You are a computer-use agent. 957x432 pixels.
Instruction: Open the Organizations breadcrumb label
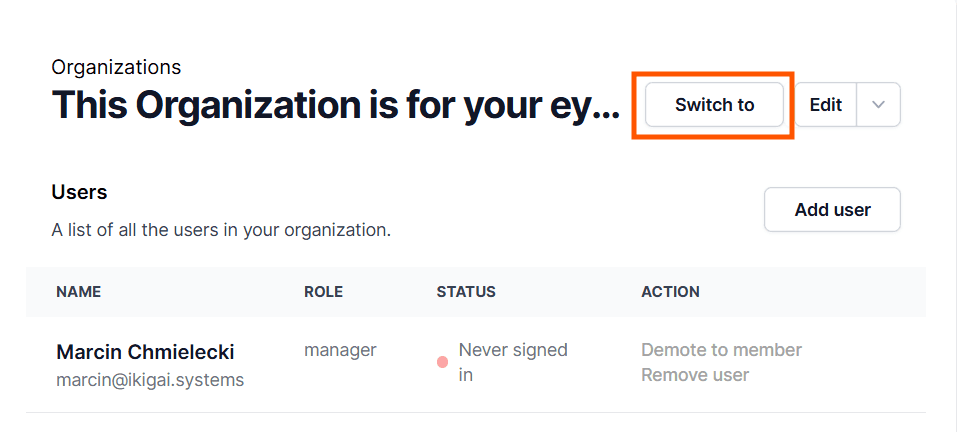[116, 67]
